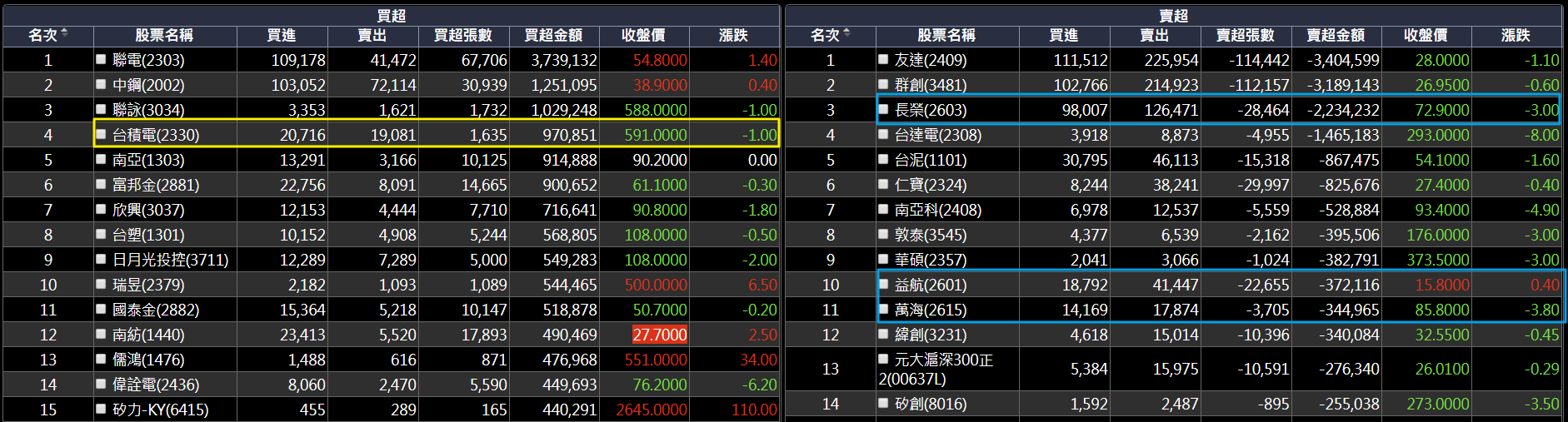The height and width of the screenshot is (422, 1568).
Task: Select 偉詮電(2436) stock name
Action: (156, 385)
